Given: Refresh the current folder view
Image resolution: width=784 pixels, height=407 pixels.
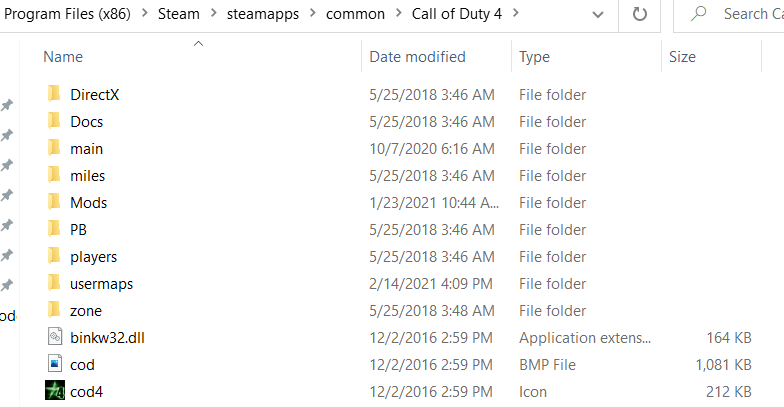Looking at the screenshot, I should tap(640, 14).
